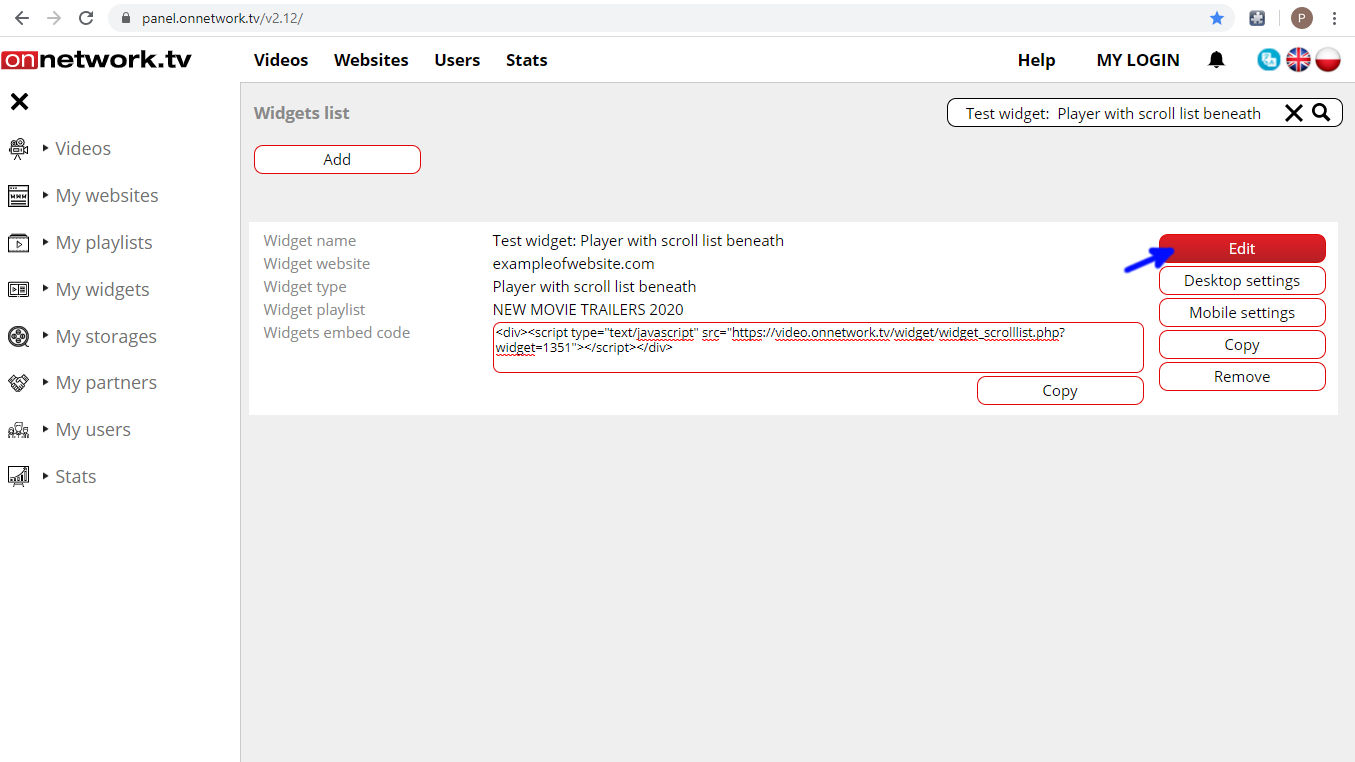This screenshot has width=1355, height=762.
Task: Copy embed code with Copy button below code
Action: 1060,390
